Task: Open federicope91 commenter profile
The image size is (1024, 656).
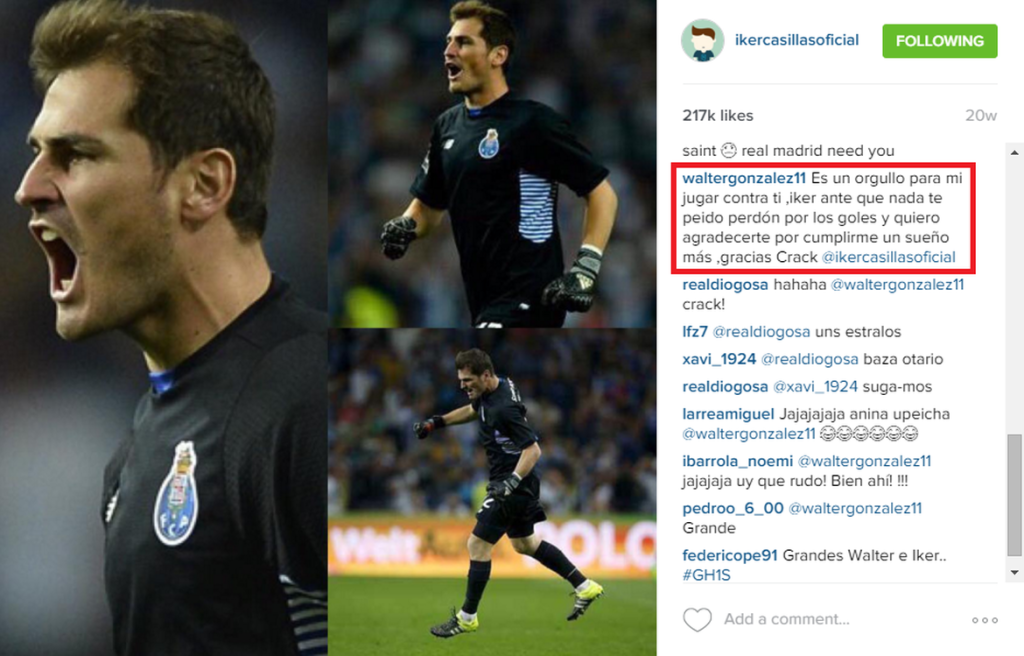Action: (729, 555)
